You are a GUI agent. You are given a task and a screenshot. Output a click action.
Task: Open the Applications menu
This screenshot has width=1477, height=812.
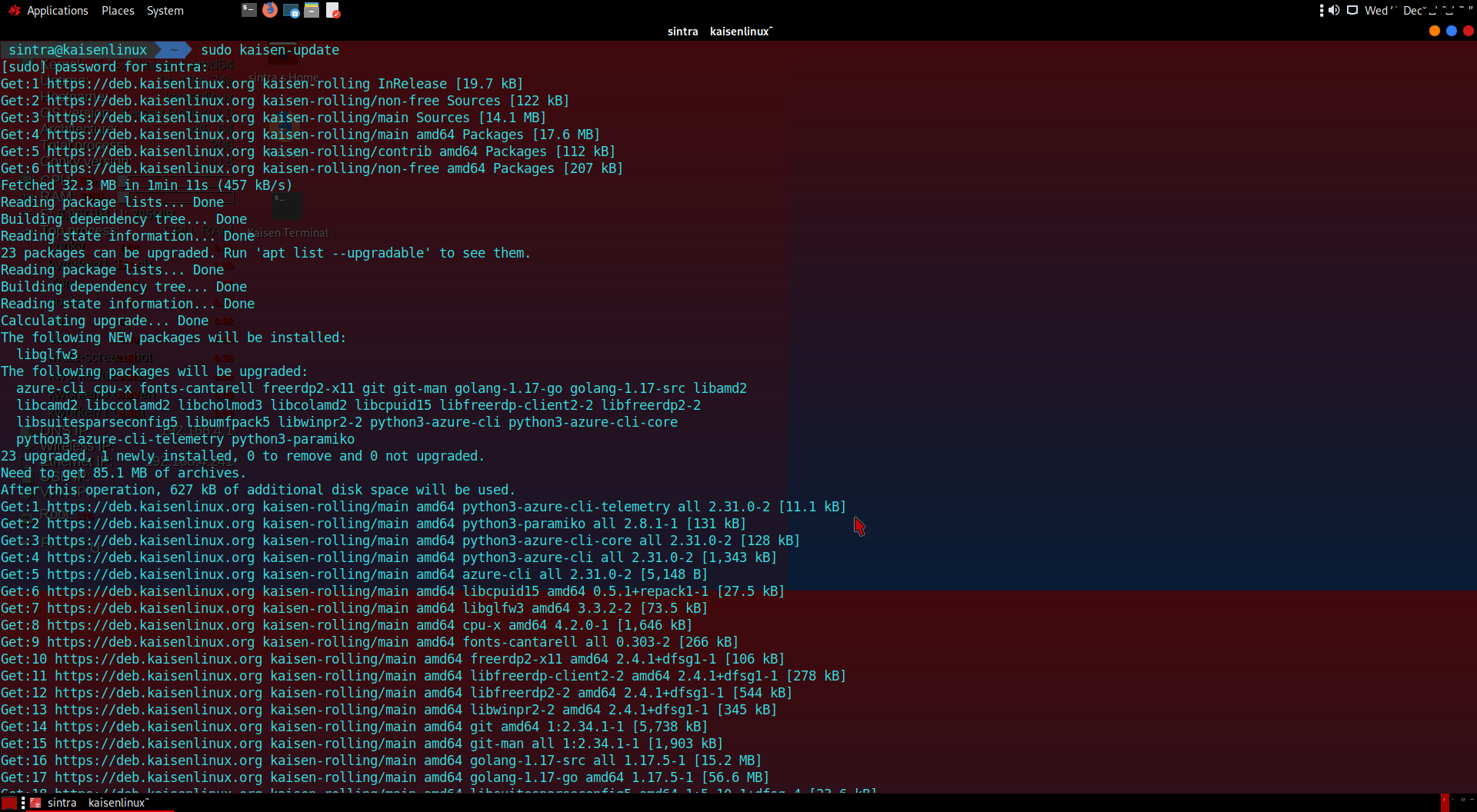57,11
